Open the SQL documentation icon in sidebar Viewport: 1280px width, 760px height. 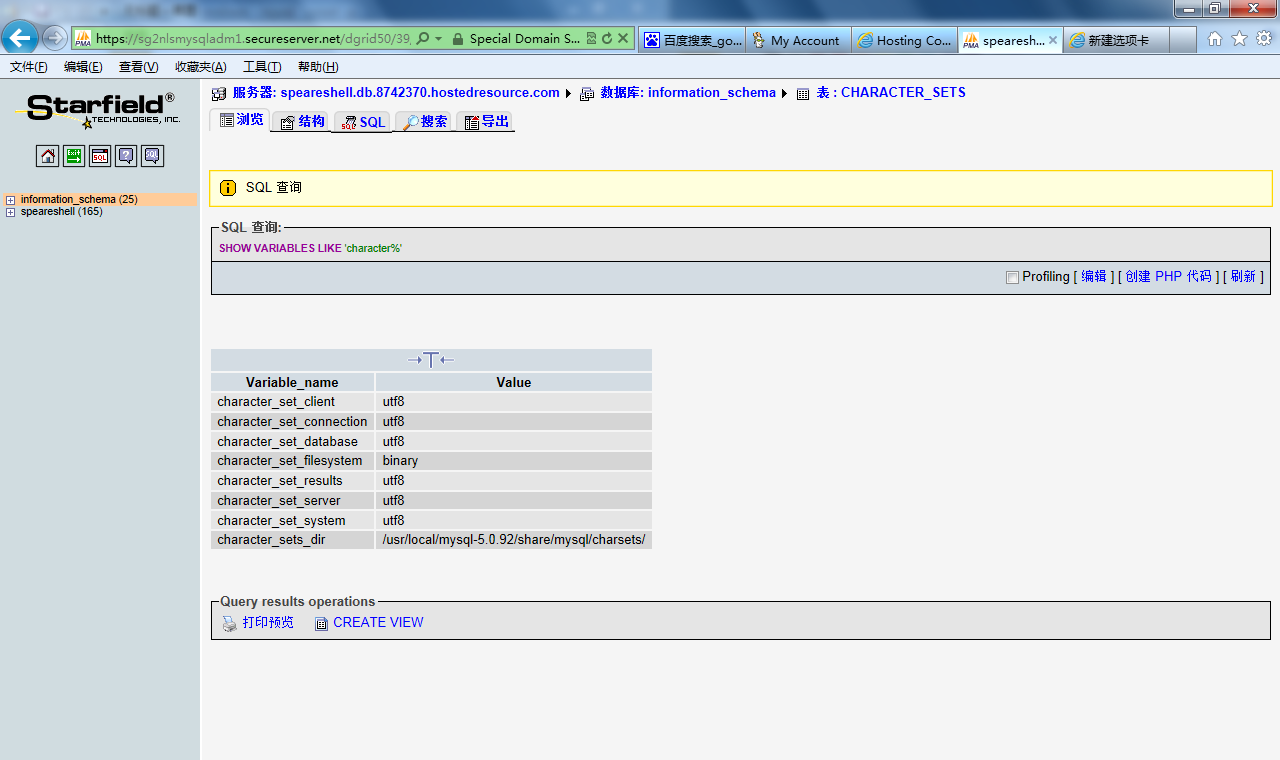click(152, 156)
